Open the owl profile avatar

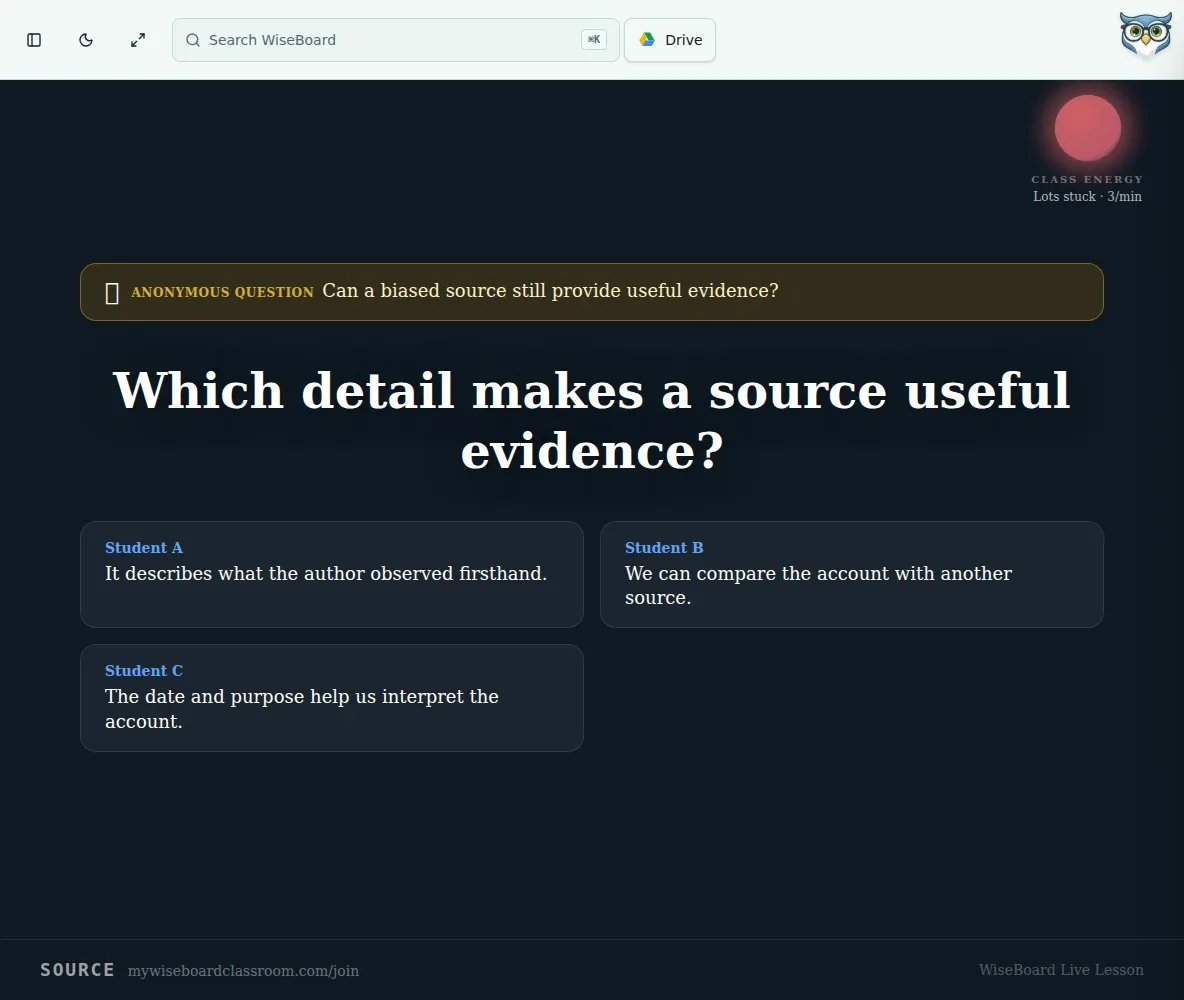1145,35
